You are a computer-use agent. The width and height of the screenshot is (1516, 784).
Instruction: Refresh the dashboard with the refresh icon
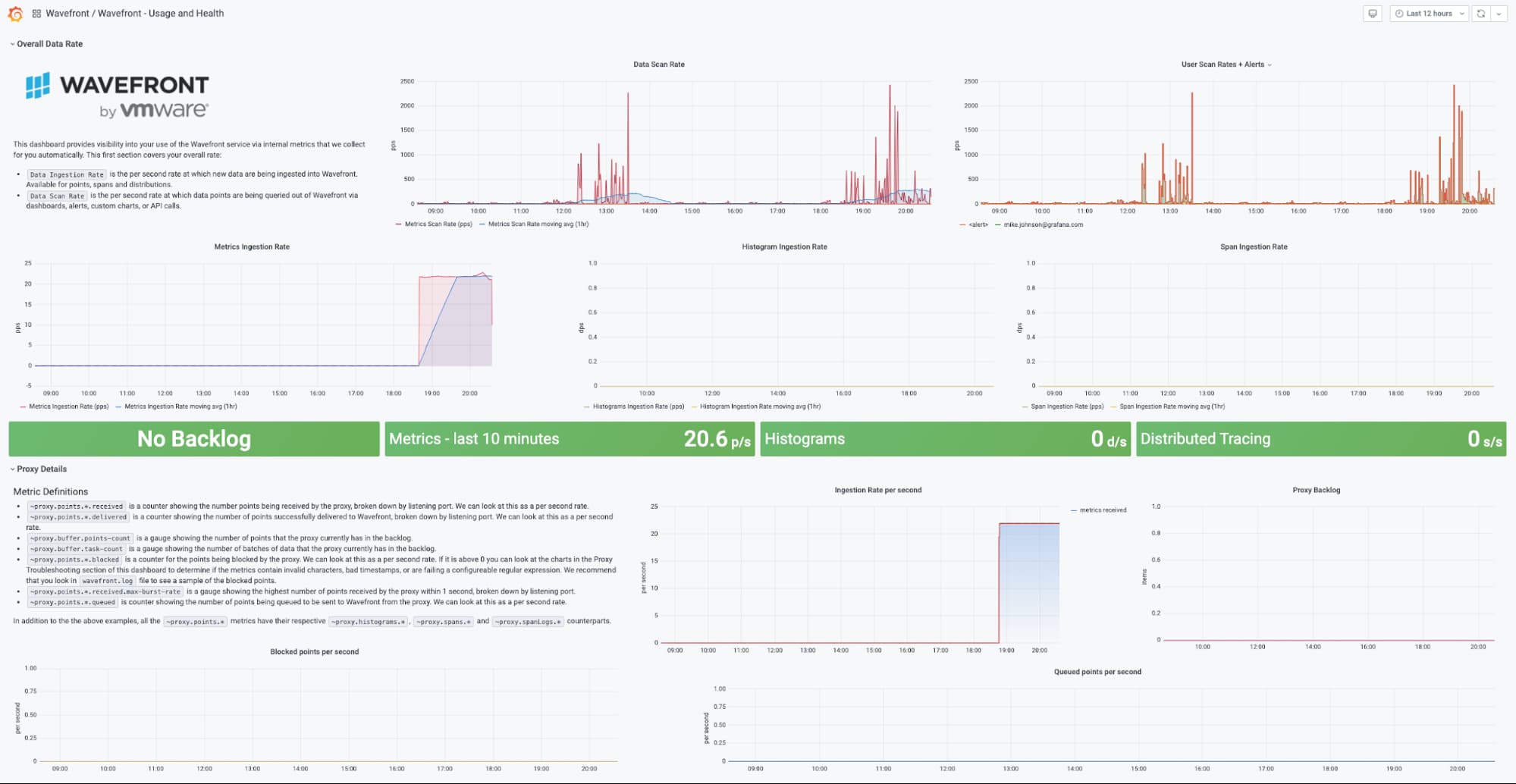click(1480, 14)
